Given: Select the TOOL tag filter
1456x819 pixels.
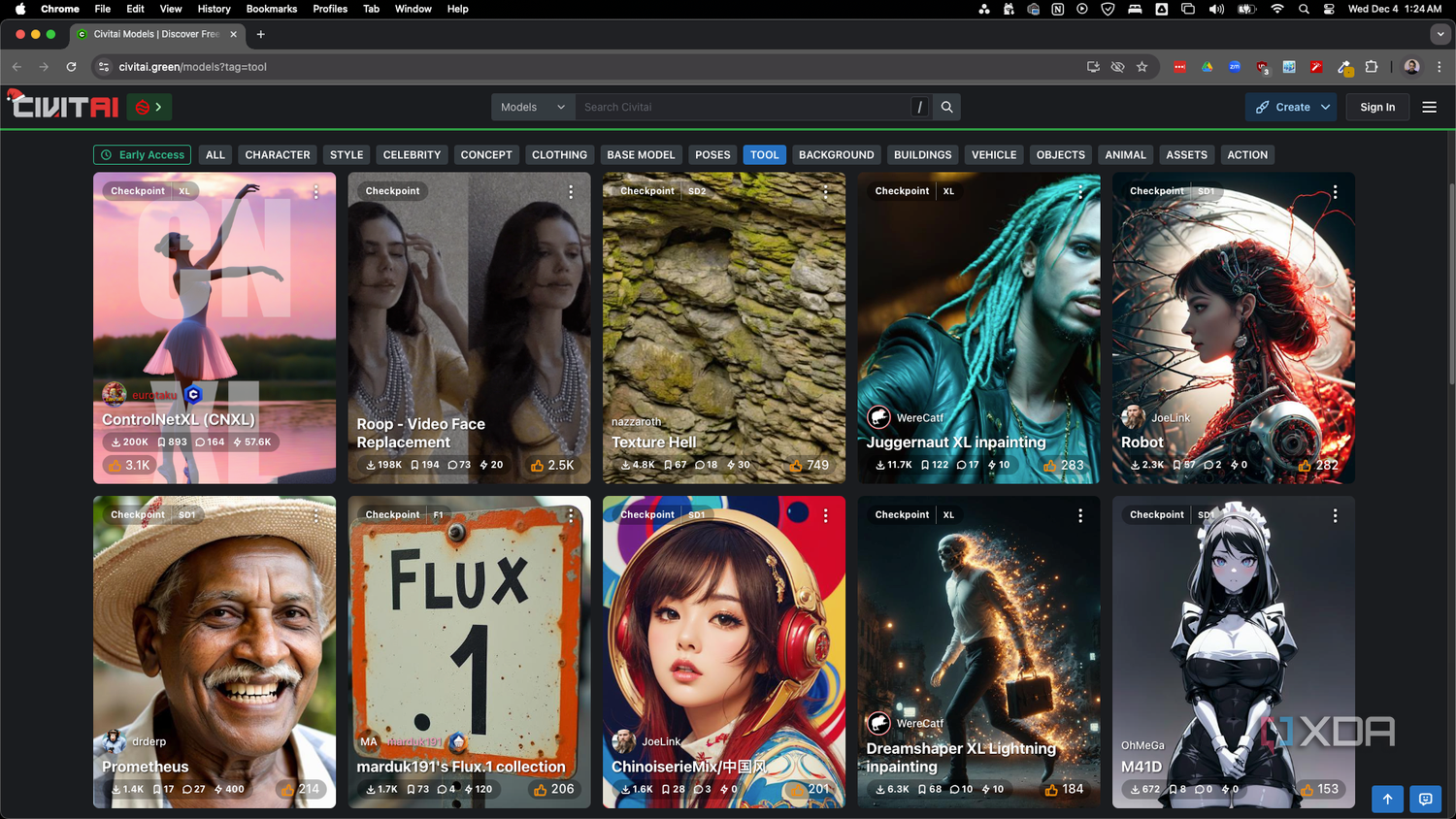Looking at the screenshot, I should coord(764,154).
